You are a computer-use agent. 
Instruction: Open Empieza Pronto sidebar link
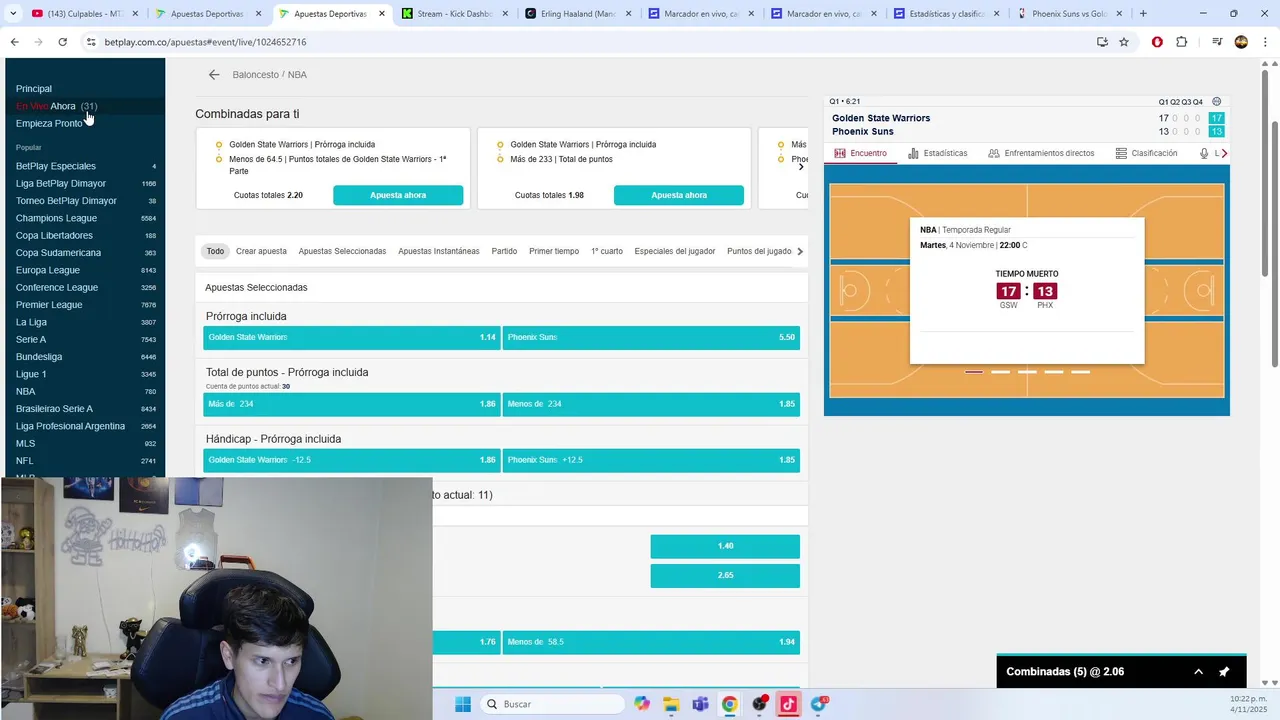tap(49, 123)
